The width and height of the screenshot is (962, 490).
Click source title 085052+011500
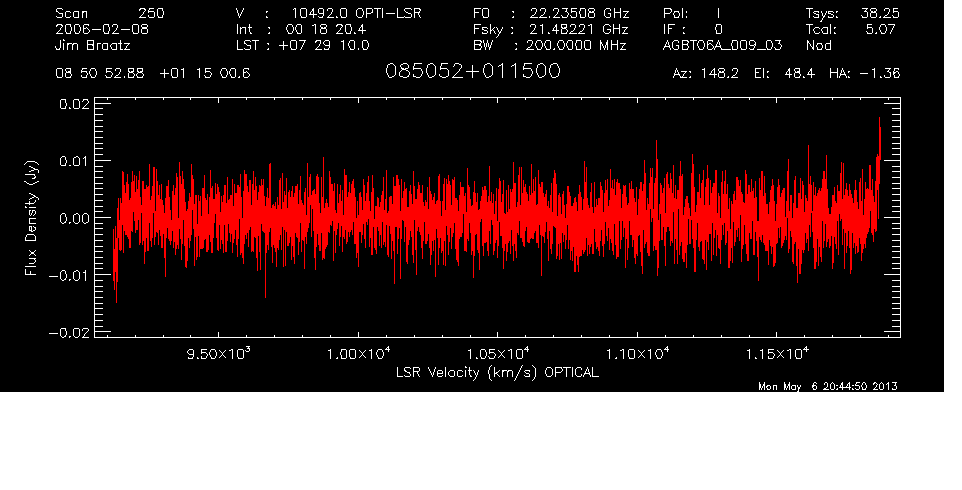pos(473,71)
